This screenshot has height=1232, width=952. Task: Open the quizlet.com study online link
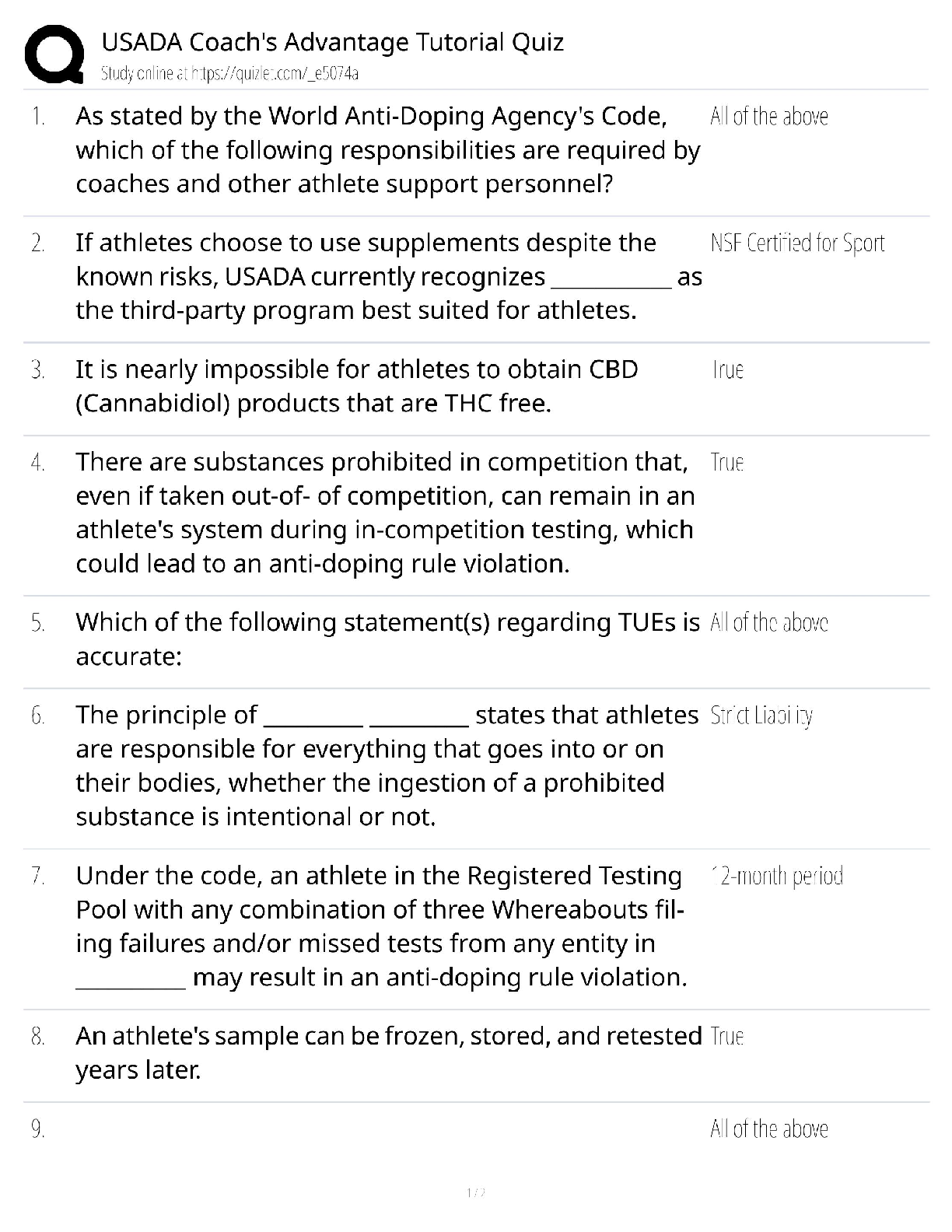point(229,74)
